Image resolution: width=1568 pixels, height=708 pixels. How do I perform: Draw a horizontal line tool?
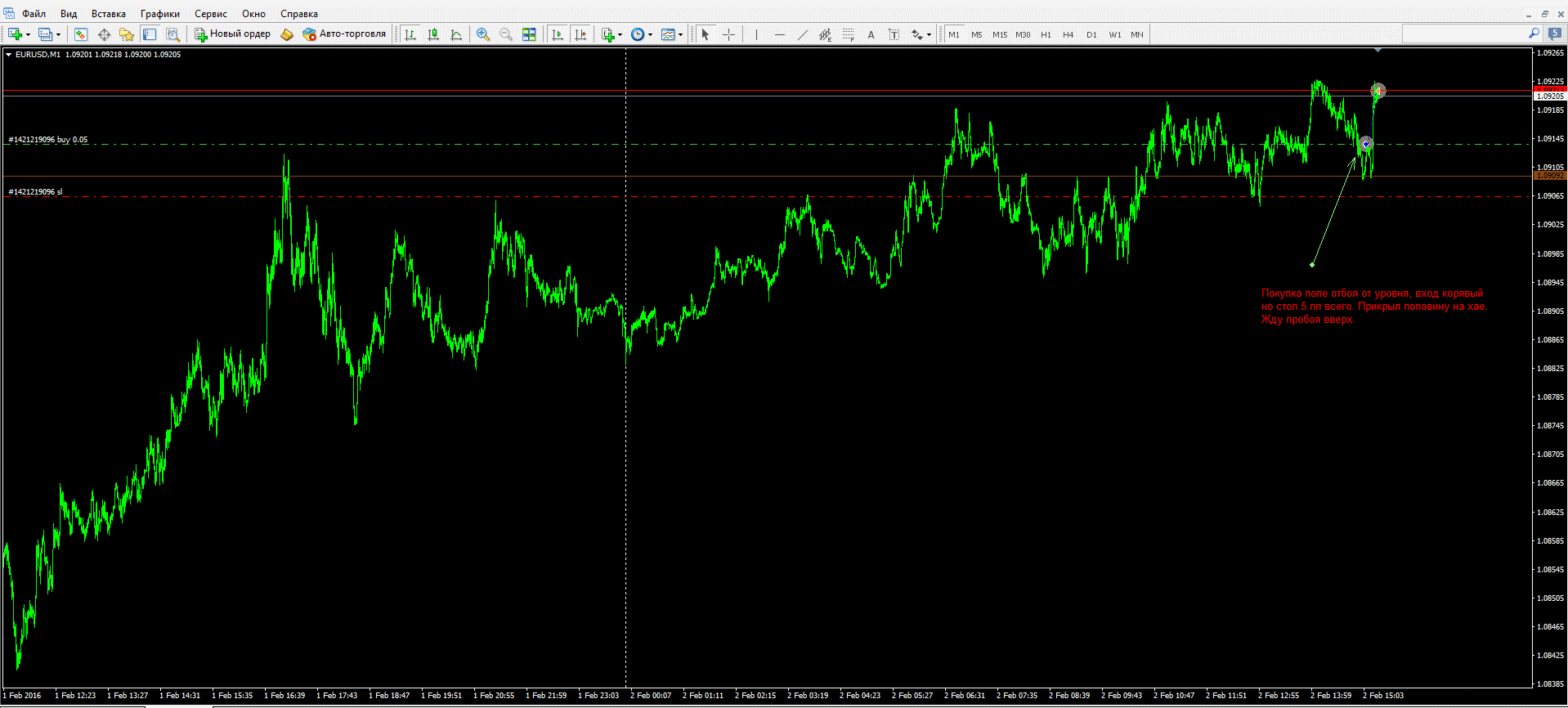pyautogui.click(x=779, y=34)
